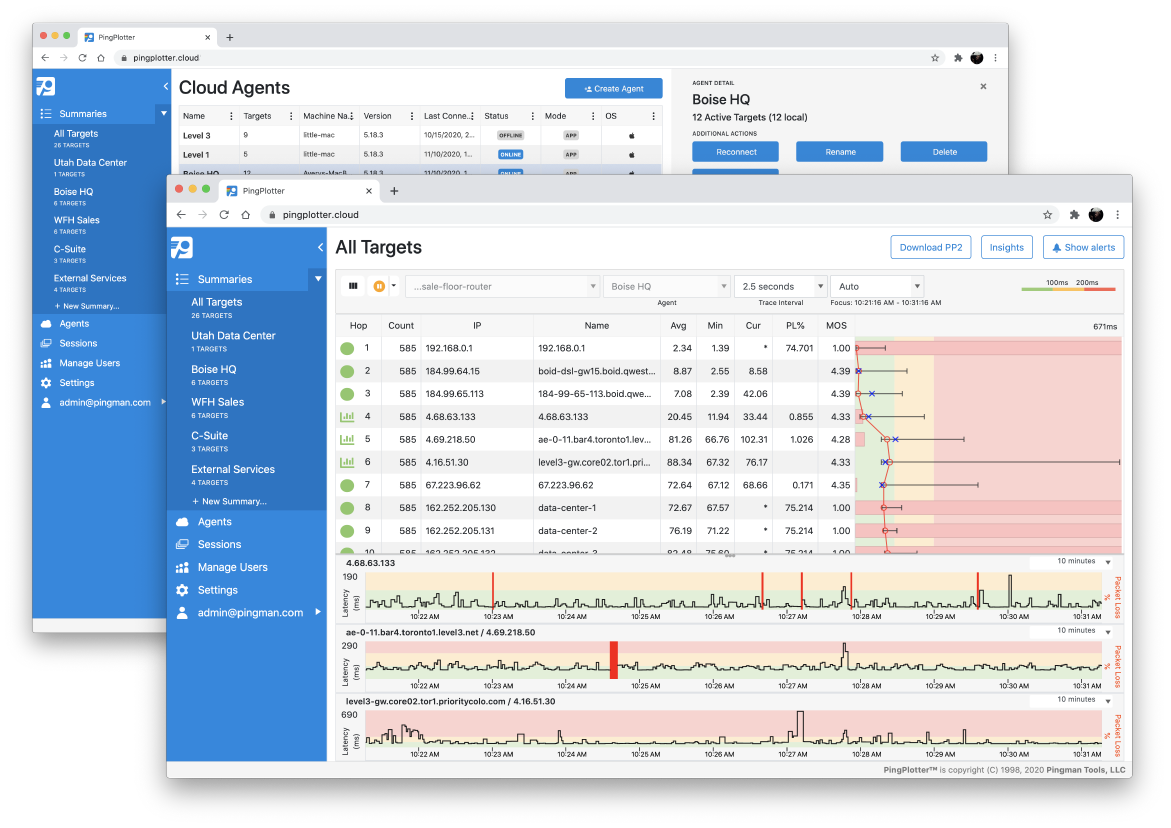
Task: Click the PingPlotter logo in the front window sidebar
Action: [181, 247]
